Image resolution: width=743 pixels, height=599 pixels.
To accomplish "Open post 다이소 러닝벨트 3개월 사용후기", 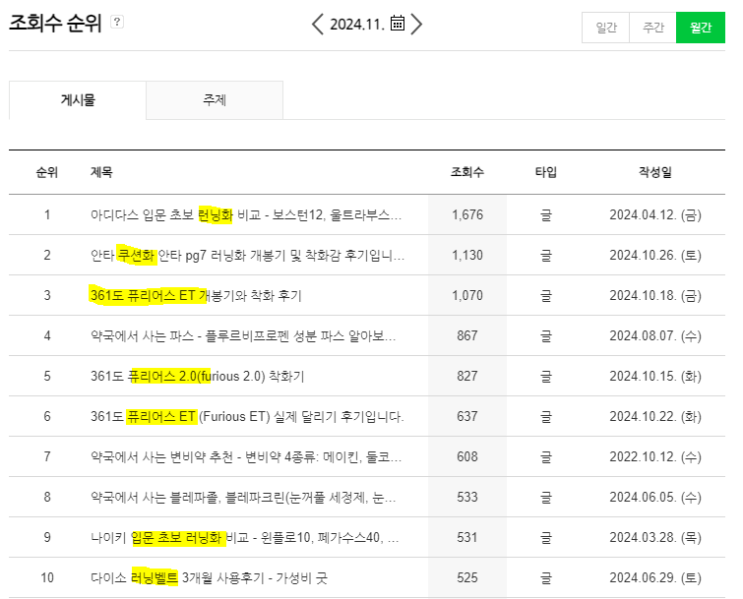I will 209,578.
